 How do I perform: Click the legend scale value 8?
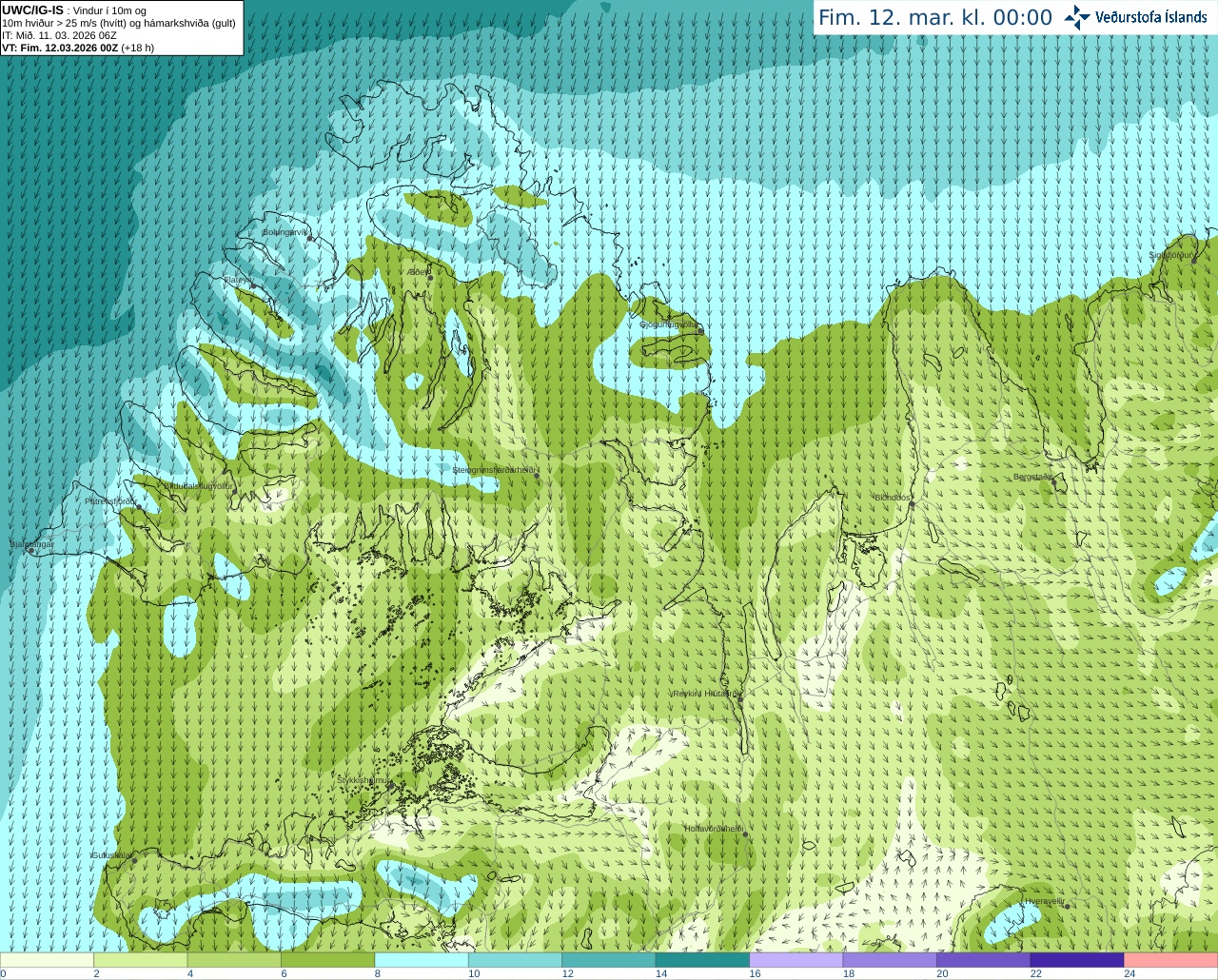click(x=378, y=973)
